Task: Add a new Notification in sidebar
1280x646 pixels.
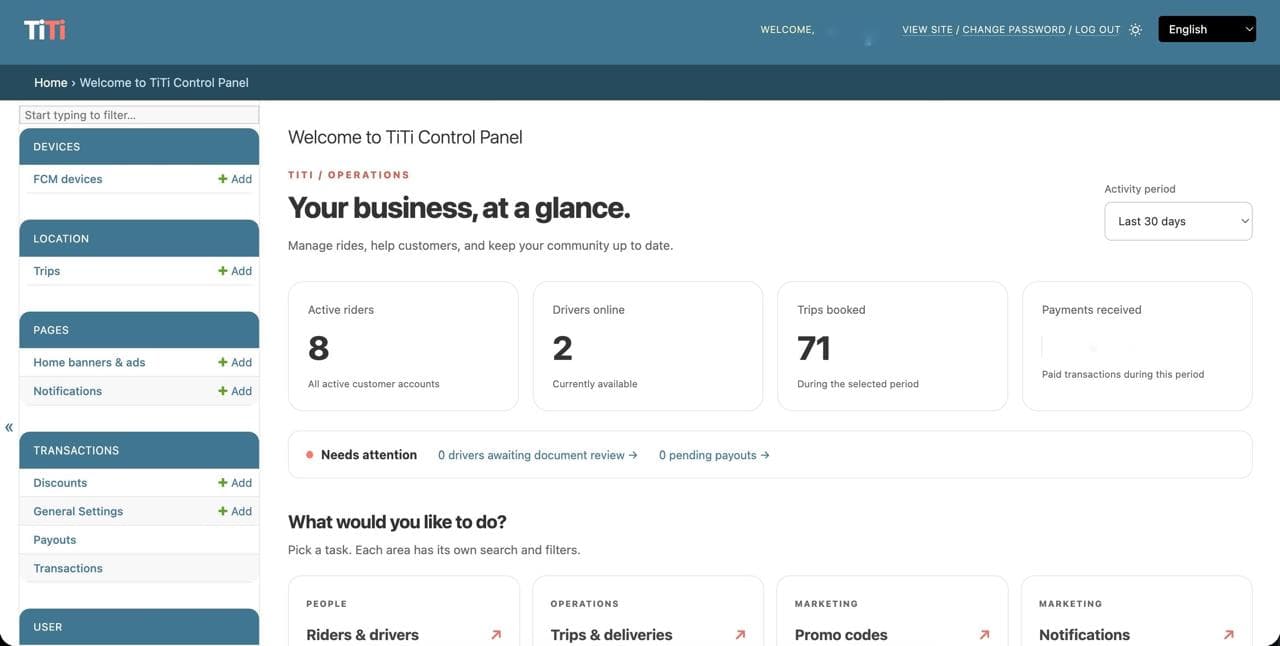Action: tap(235, 391)
